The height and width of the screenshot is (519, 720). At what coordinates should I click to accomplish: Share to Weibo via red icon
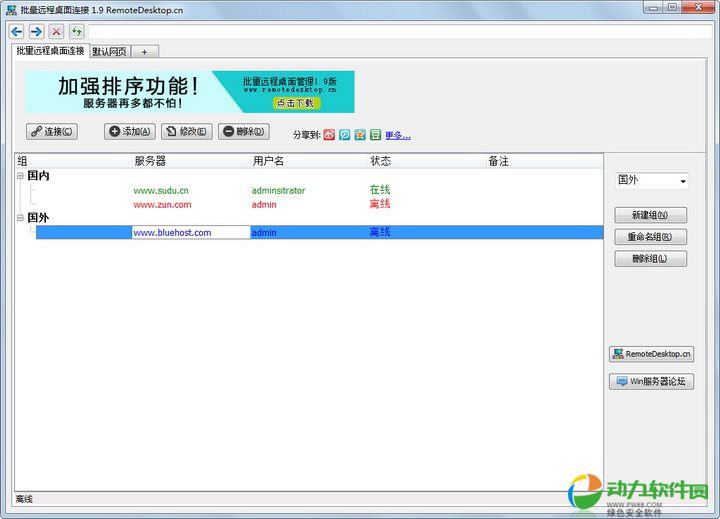pos(329,135)
